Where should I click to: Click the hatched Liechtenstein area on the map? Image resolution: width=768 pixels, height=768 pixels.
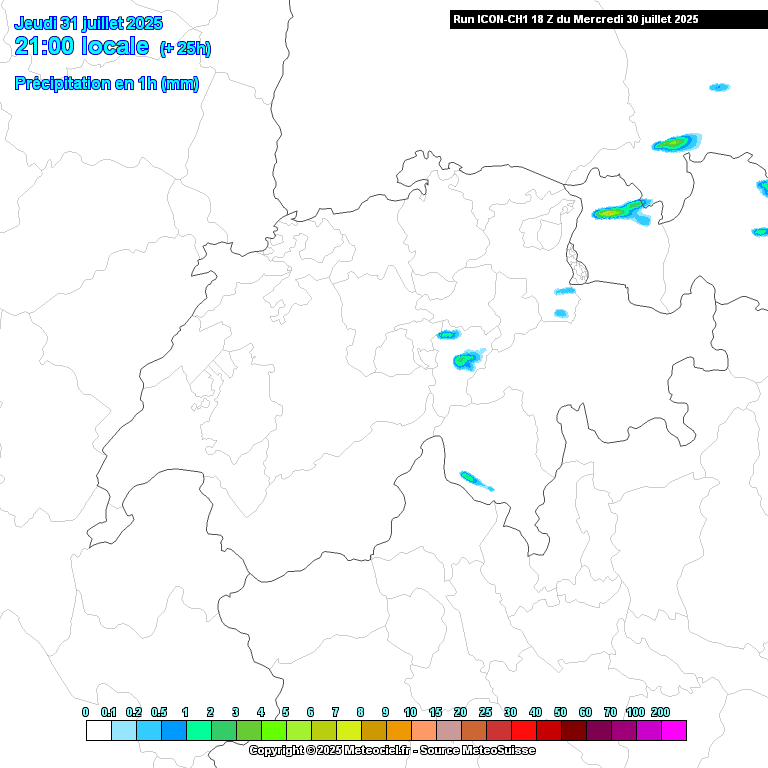(576, 265)
